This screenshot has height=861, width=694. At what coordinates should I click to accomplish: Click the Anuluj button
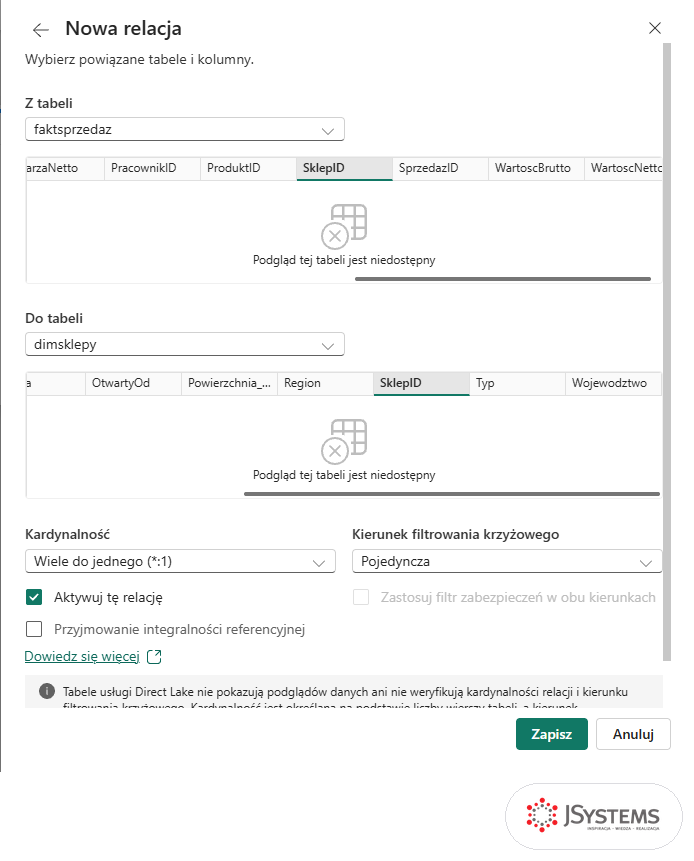633,734
